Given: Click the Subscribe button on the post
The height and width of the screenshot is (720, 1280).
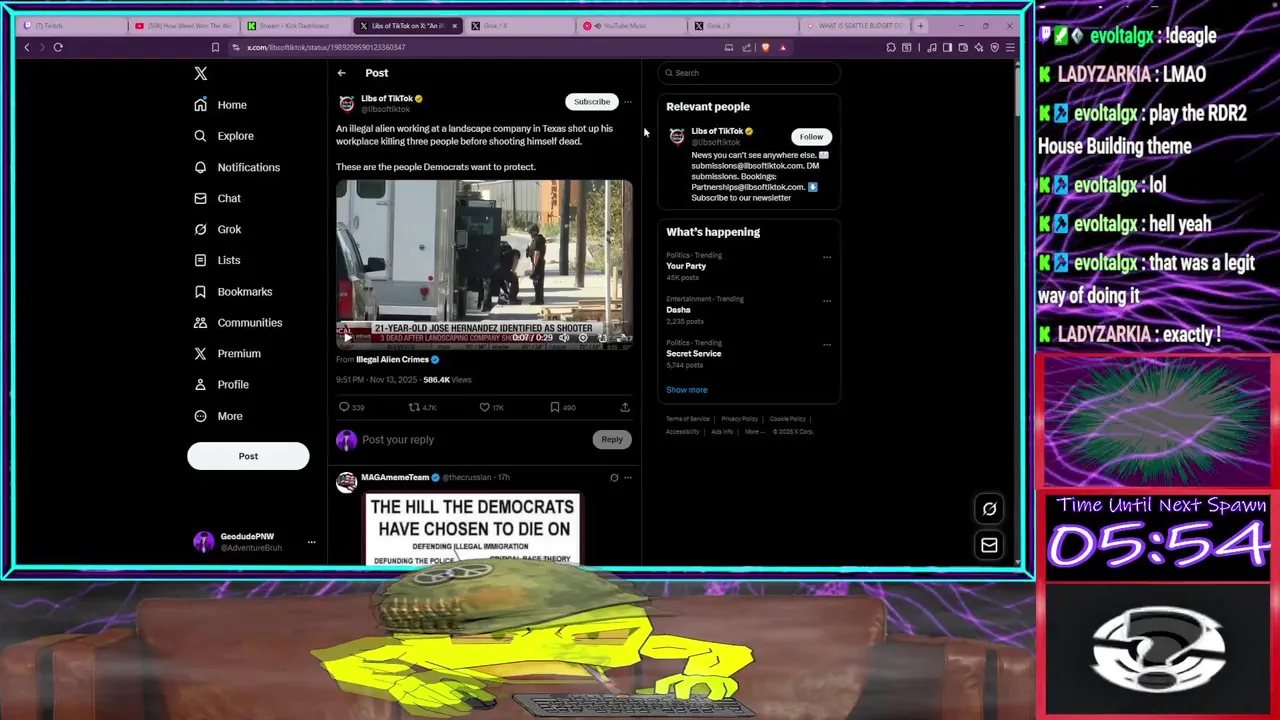Looking at the screenshot, I should pyautogui.click(x=591, y=101).
